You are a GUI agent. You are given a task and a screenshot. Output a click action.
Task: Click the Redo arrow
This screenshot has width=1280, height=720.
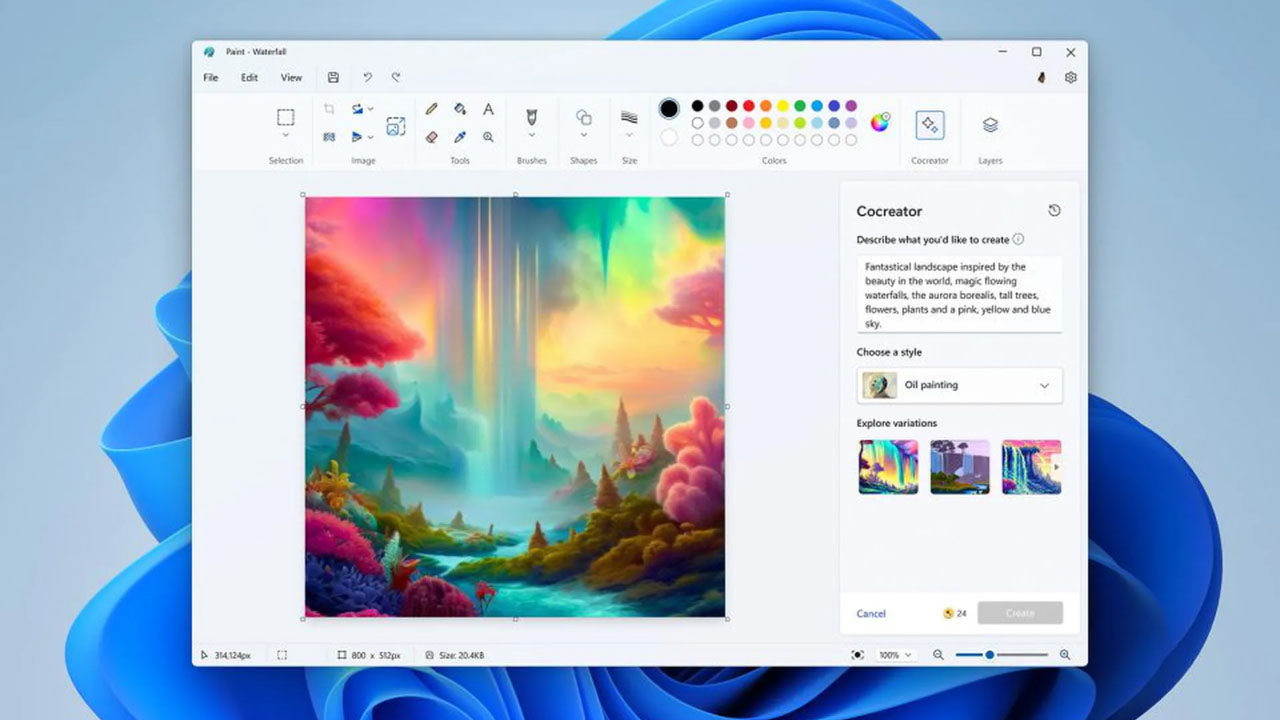click(396, 77)
